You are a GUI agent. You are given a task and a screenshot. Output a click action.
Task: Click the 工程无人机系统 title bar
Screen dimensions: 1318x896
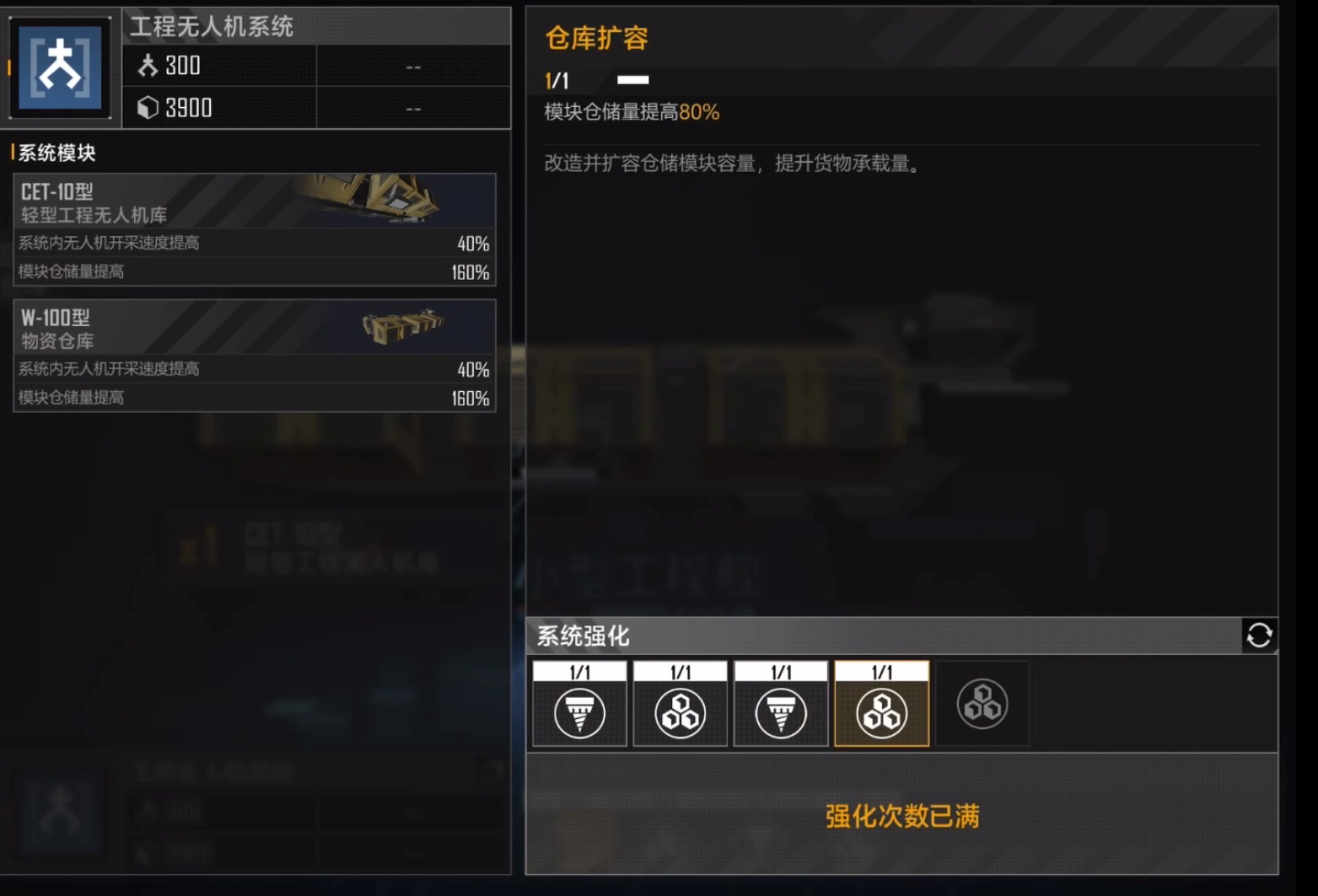pos(316,26)
